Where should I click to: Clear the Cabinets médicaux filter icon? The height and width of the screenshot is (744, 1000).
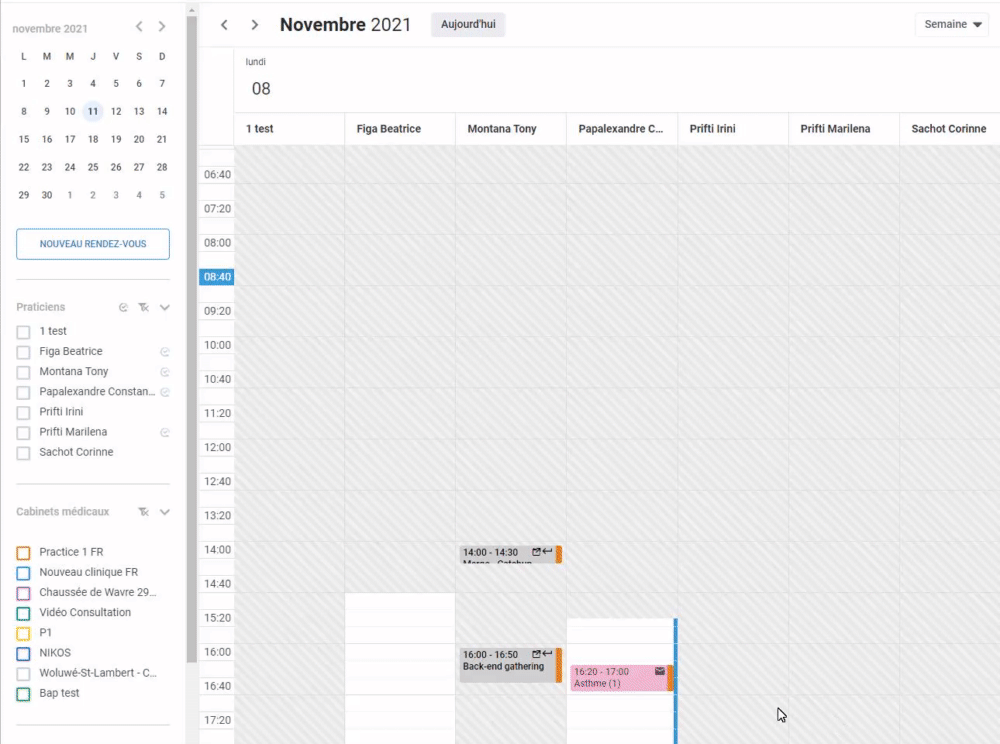pyautogui.click(x=144, y=512)
